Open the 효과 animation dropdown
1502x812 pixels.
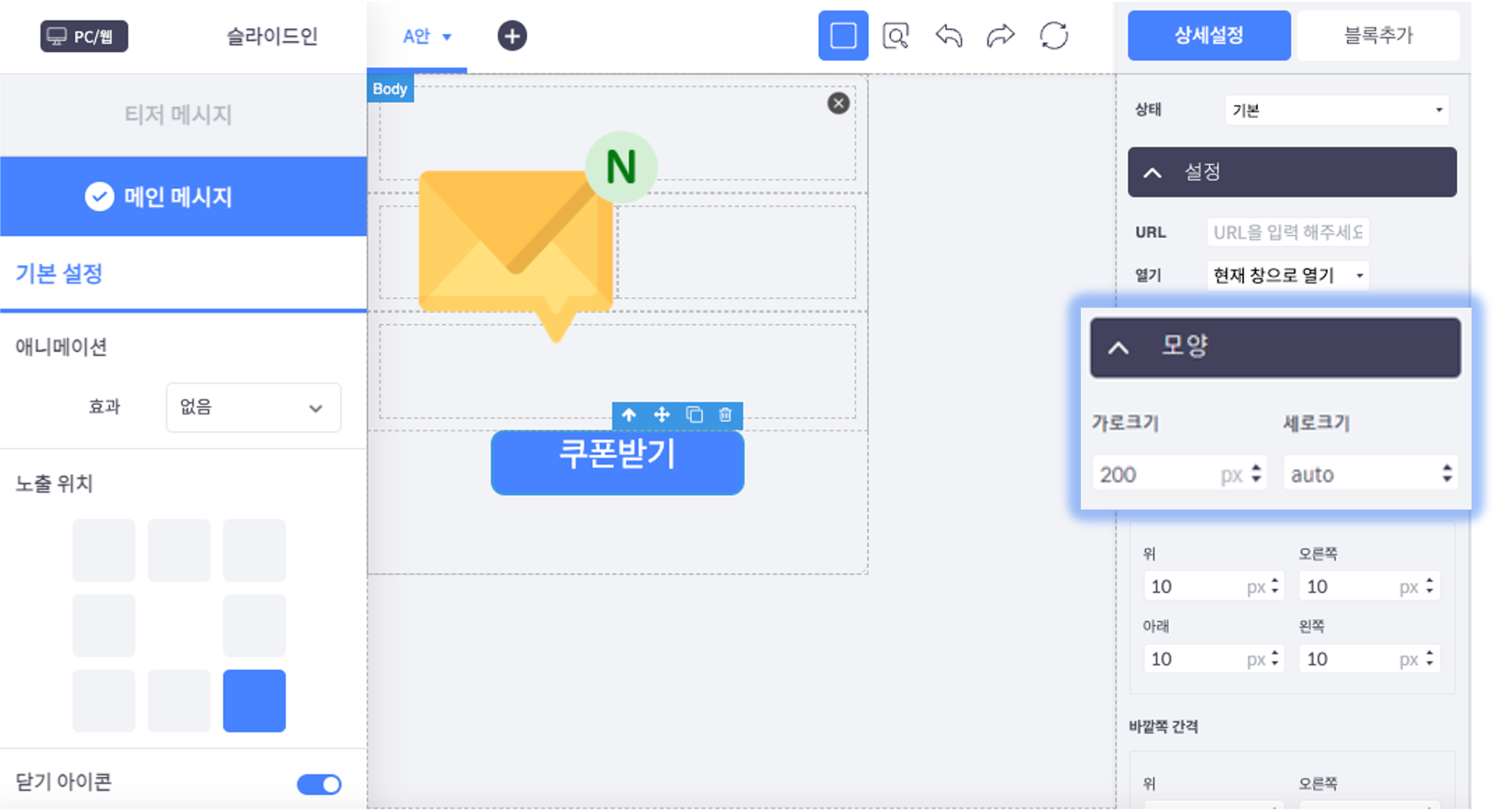[253, 408]
